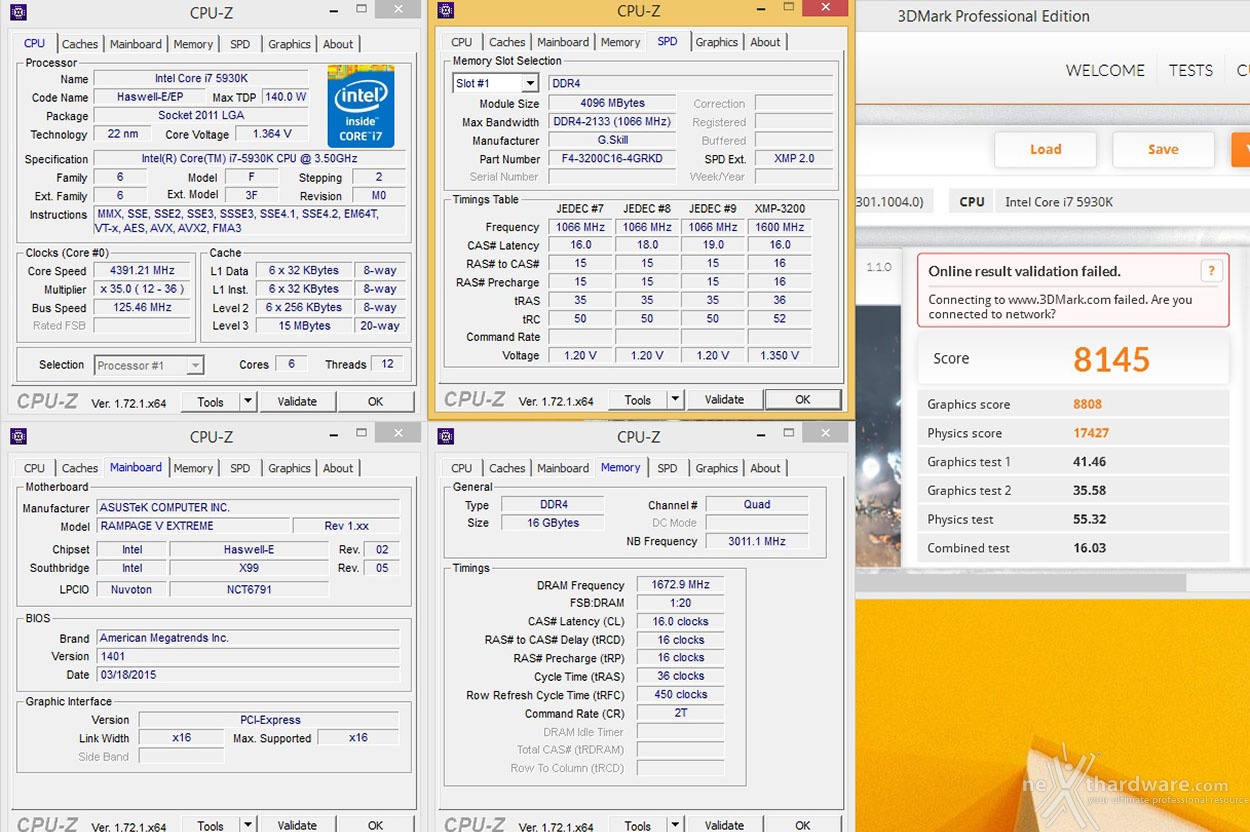Click the BIOS Date value 03/18/2015
Screen dimensions: 1250x832
248,675
